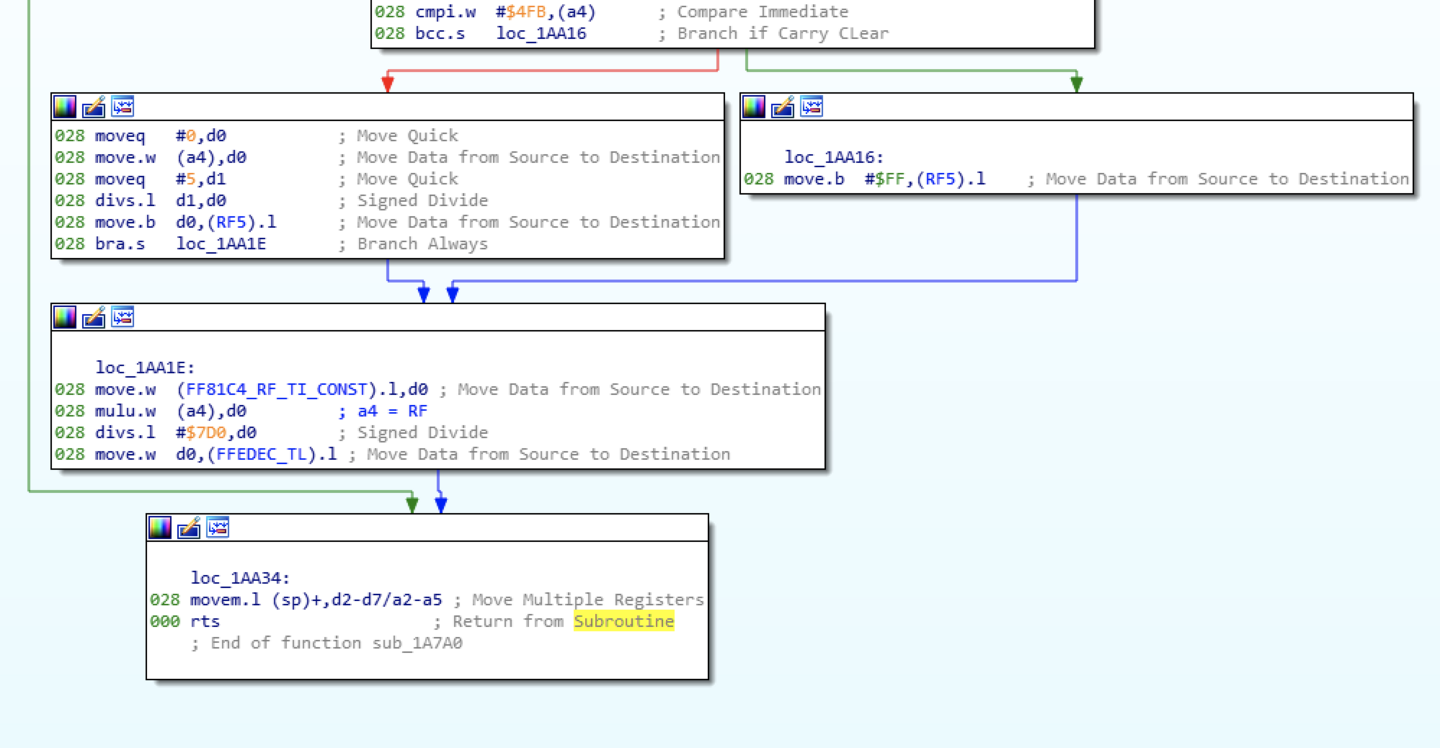Image resolution: width=1440 pixels, height=748 pixels.
Task: Click RF5 operand in loc_1AA16 block
Action: click(x=940, y=179)
